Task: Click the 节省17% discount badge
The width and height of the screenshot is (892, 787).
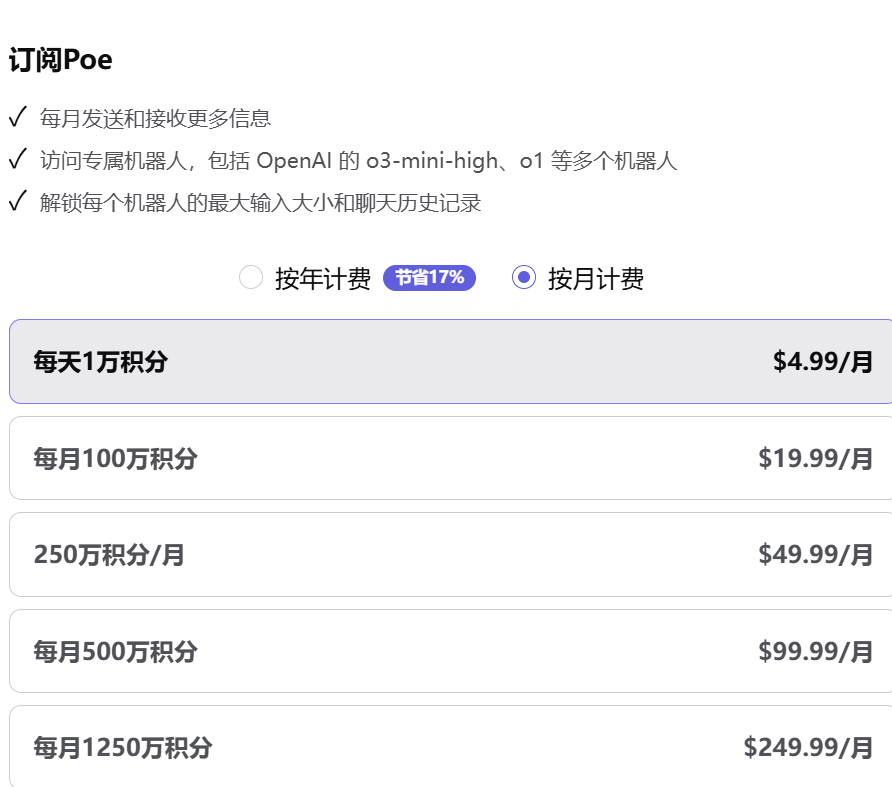Action: coord(429,278)
